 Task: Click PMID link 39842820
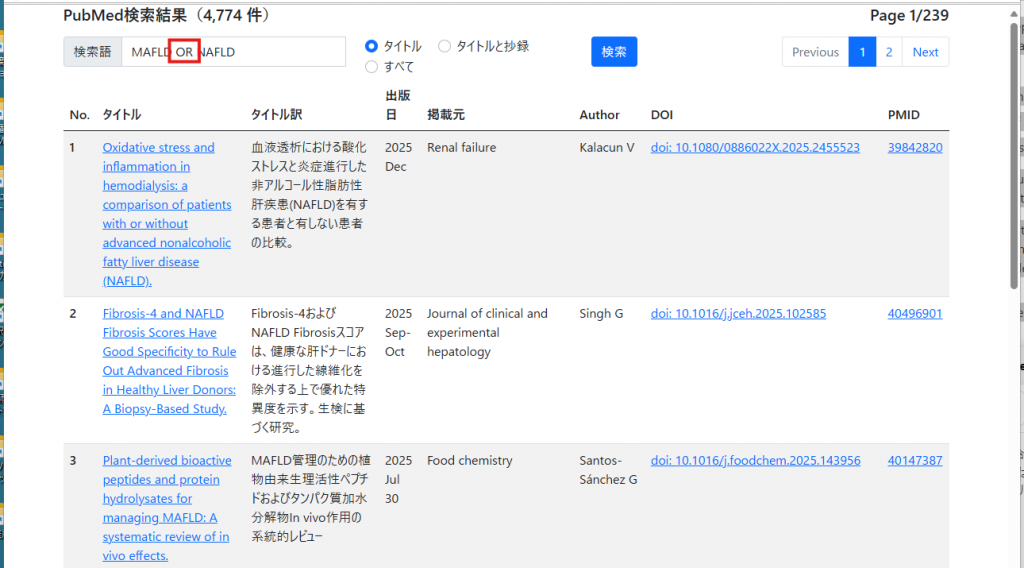pyautogui.click(x=914, y=148)
